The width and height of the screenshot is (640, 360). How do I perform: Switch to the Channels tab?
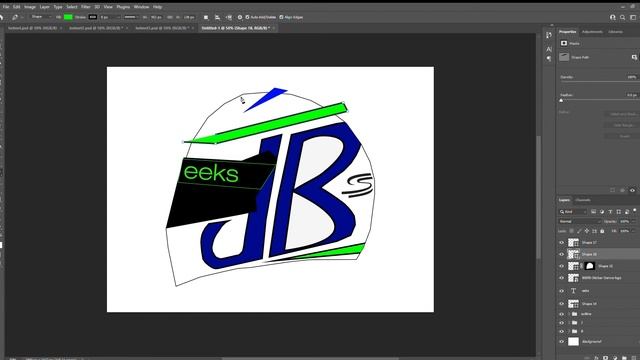pos(583,200)
